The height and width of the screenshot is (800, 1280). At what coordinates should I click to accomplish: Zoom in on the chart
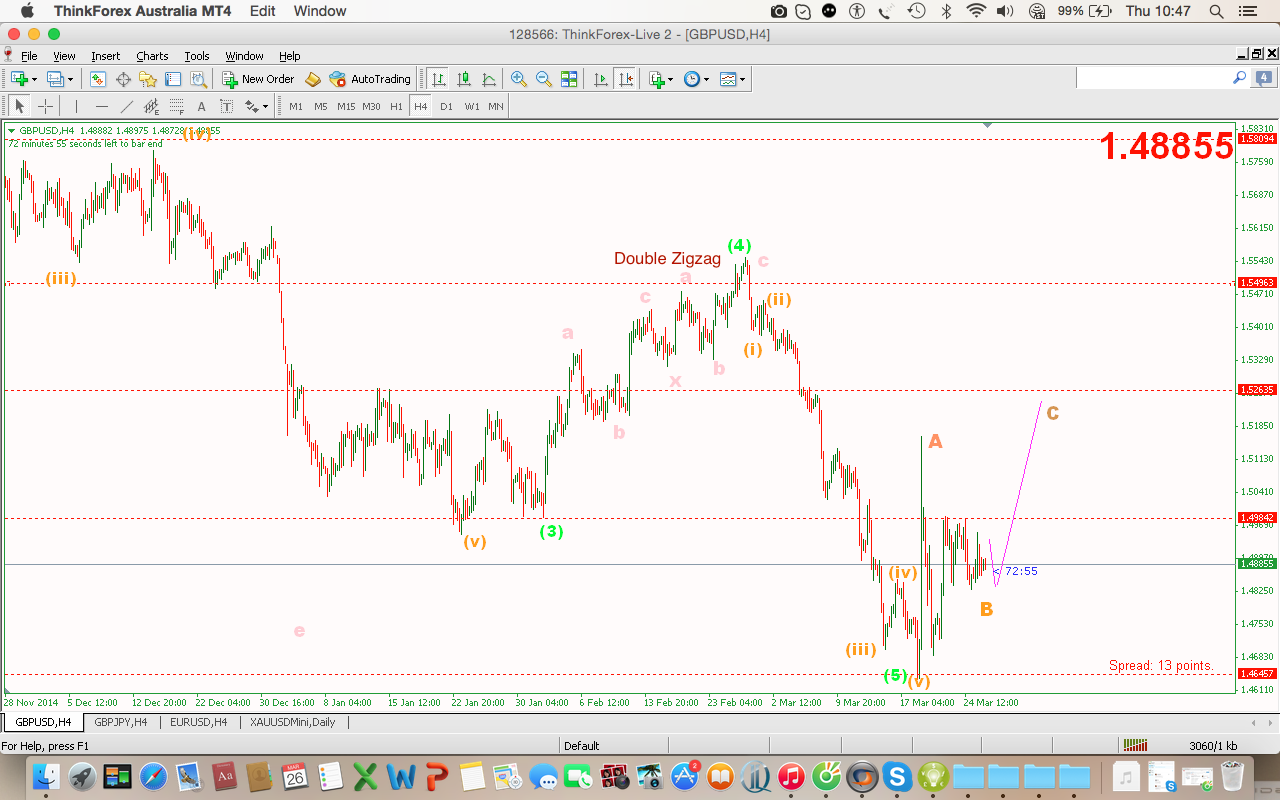click(517, 78)
